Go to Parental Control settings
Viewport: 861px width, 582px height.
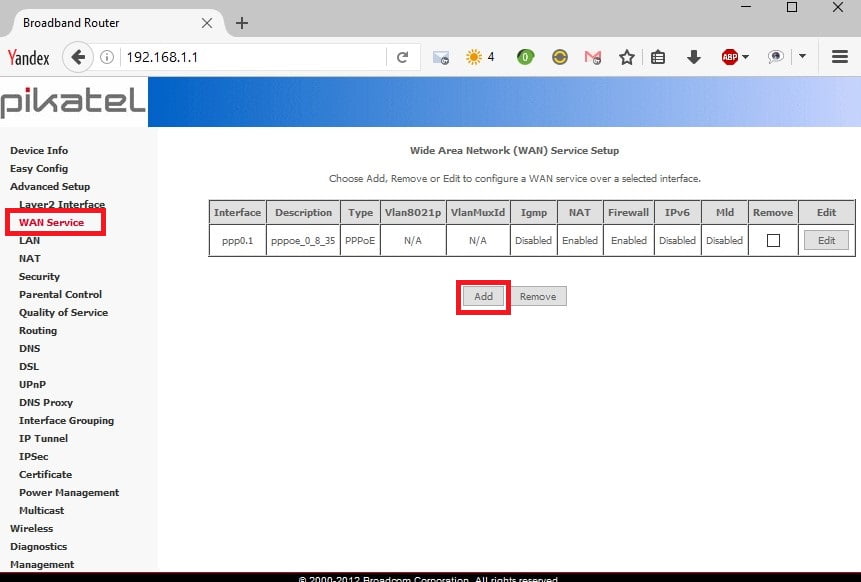click(x=61, y=295)
